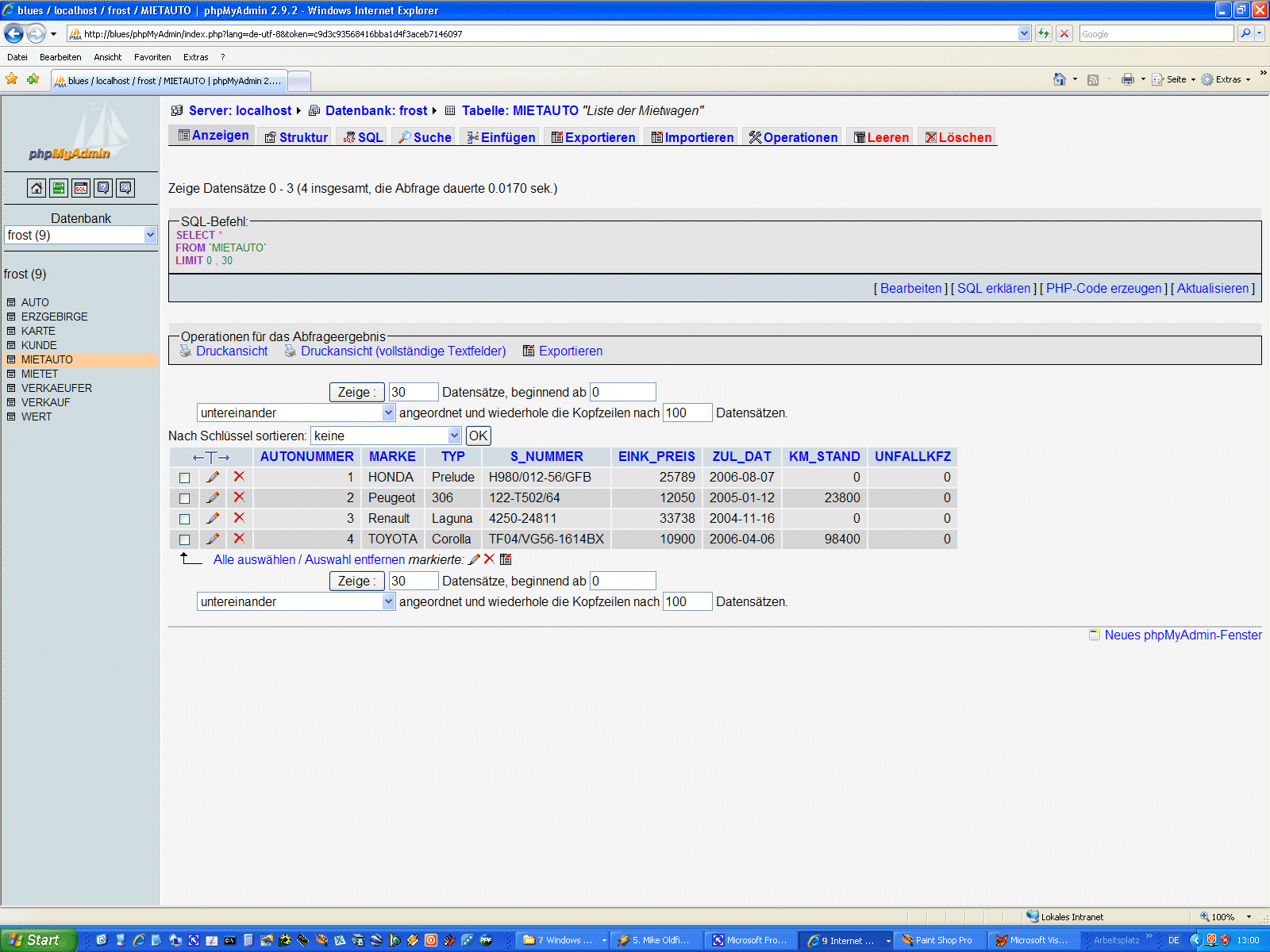Click the upper repeat headers field showing 100
Screen dimensions: 1270x952
point(687,413)
